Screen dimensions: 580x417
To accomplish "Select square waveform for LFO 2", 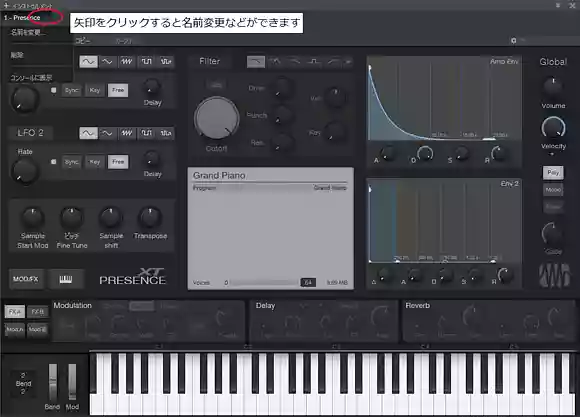I will tap(146, 133).
